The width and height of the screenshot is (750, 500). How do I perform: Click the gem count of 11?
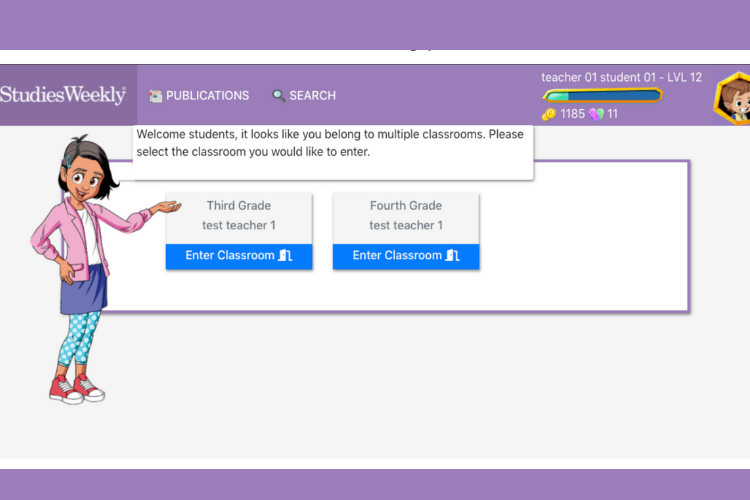point(612,114)
